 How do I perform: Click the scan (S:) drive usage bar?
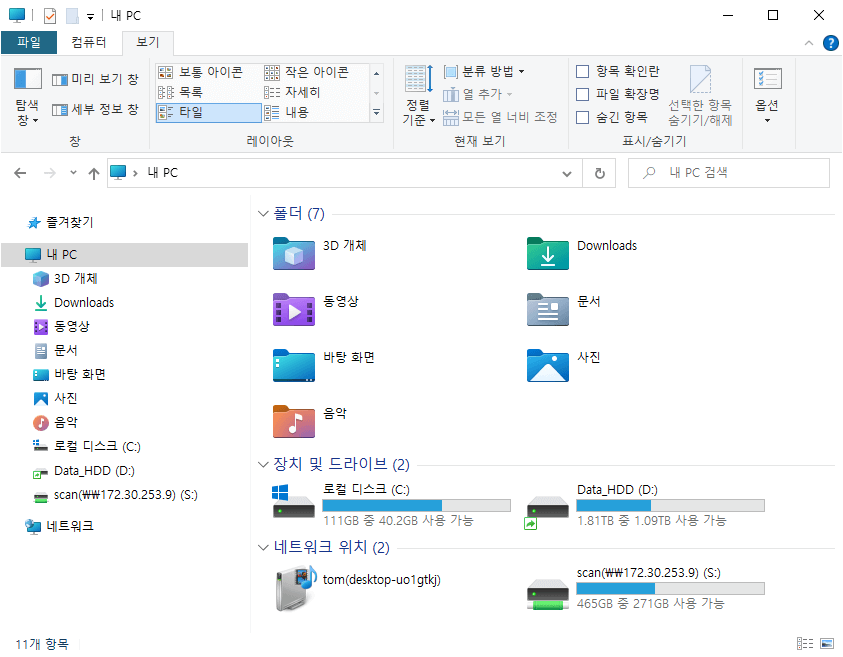point(670,588)
